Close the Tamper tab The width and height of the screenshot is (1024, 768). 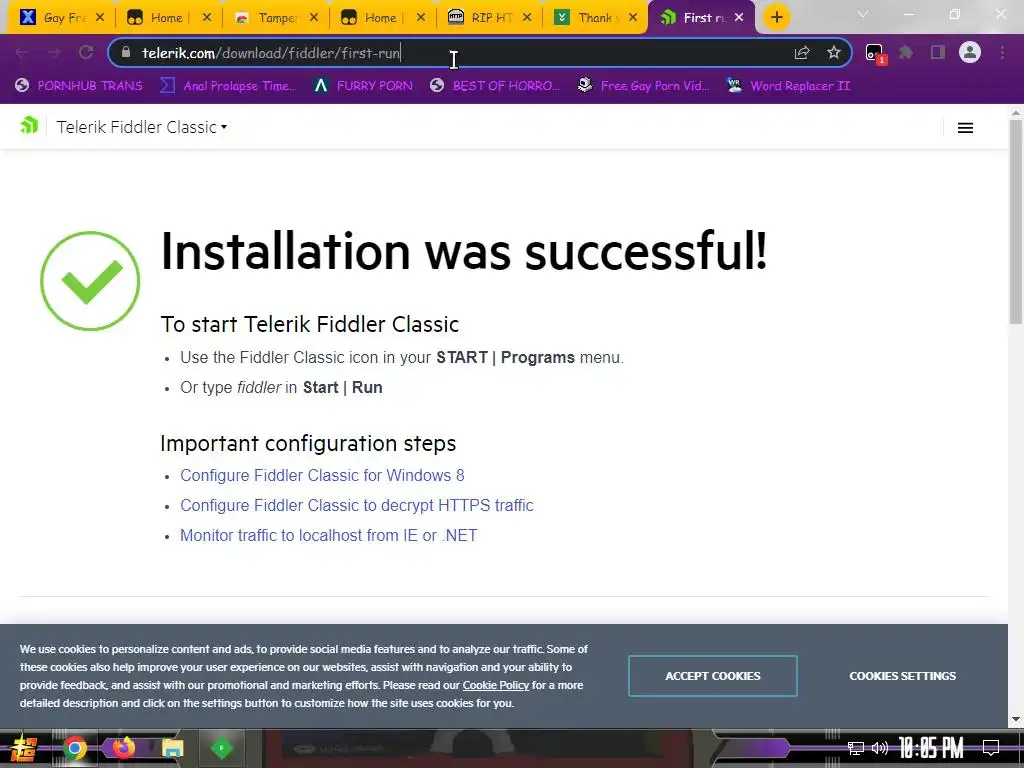click(313, 18)
